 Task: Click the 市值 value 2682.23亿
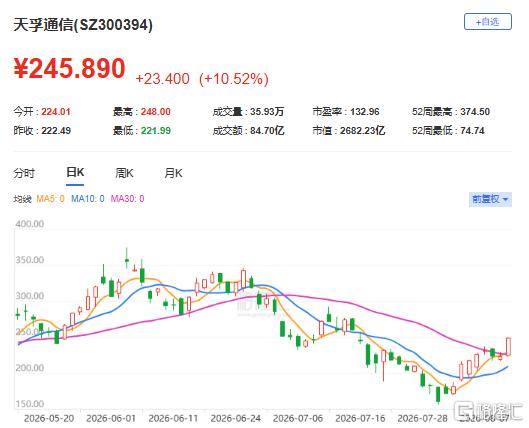[x=362, y=131]
